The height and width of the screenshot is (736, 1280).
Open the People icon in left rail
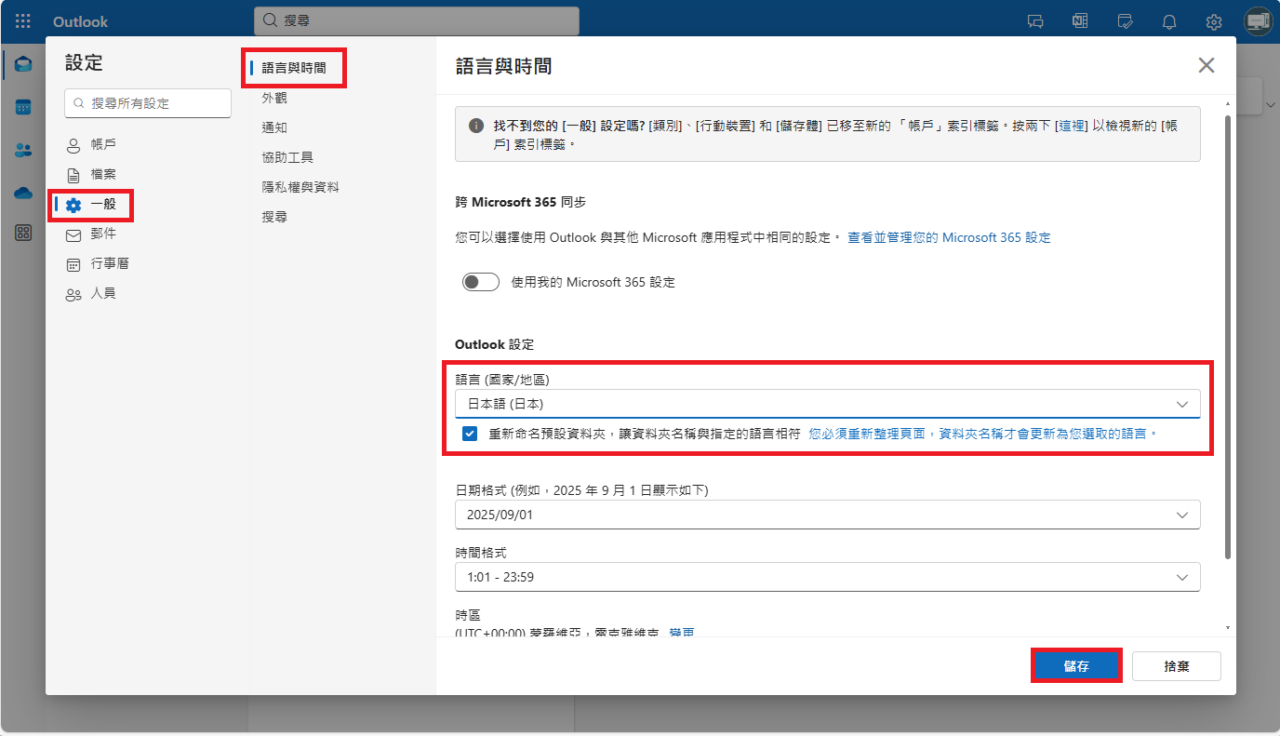(x=23, y=150)
